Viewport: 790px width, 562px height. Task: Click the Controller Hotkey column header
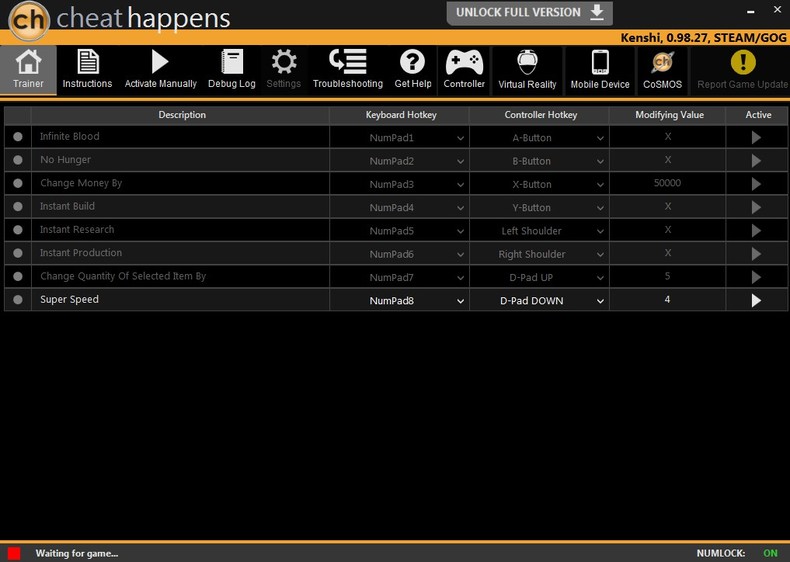[x=540, y=115]
